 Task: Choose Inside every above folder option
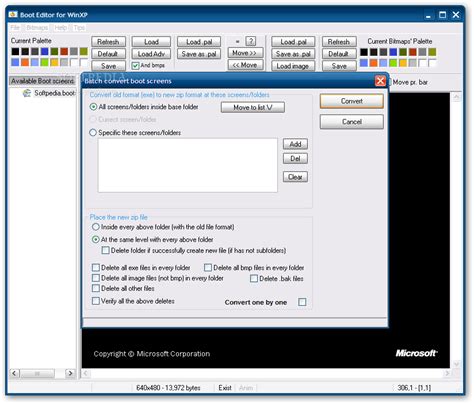pos(96,227)
